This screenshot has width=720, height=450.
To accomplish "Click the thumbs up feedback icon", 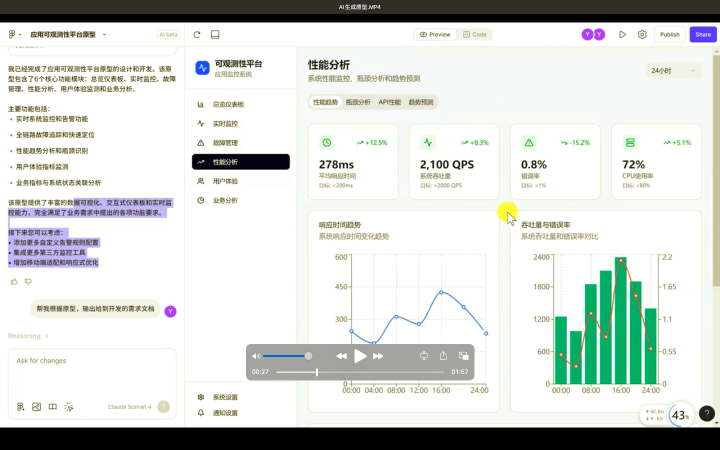I will [14, 282].
